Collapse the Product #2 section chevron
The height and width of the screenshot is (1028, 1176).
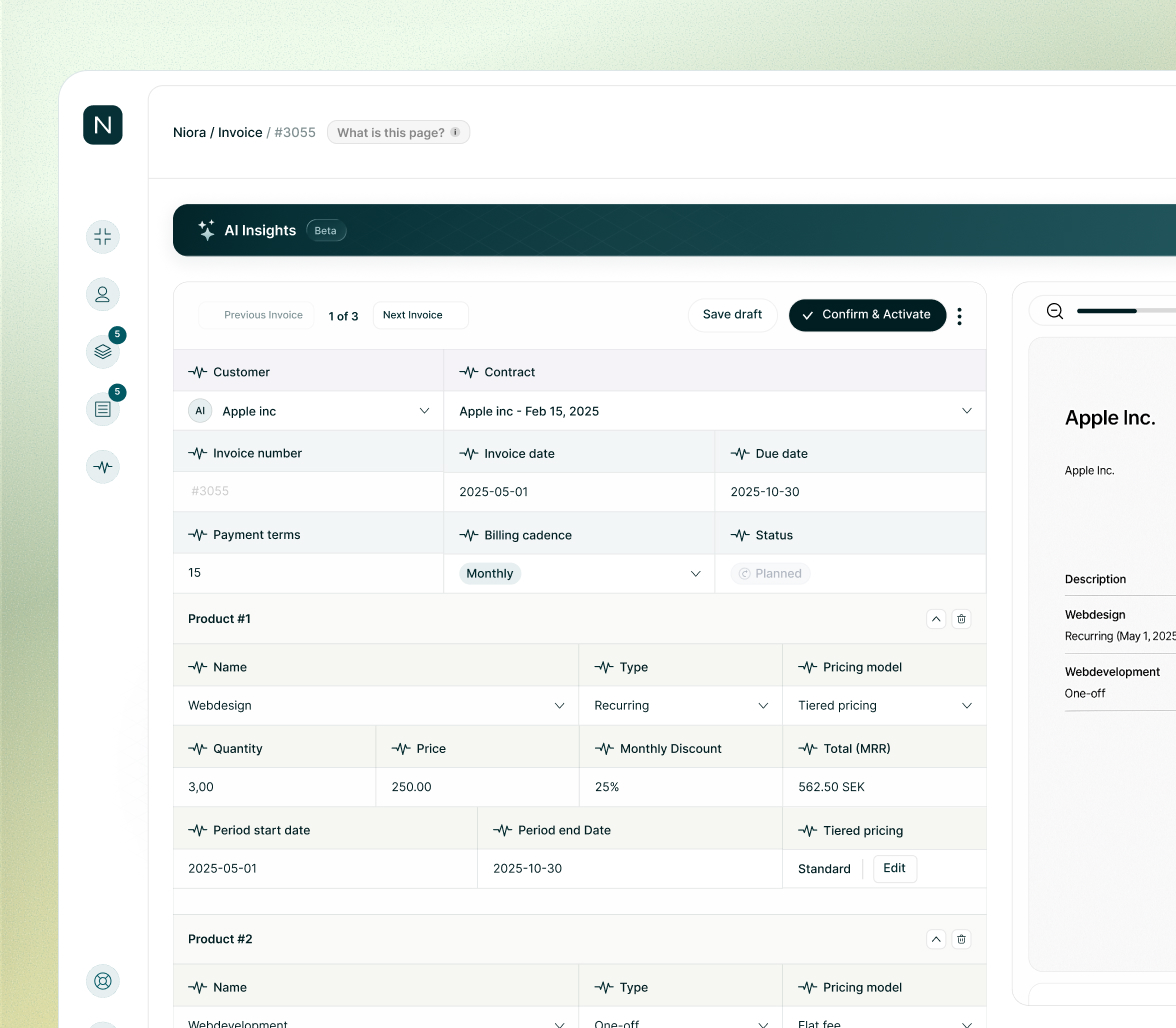(x=936, y=940)
